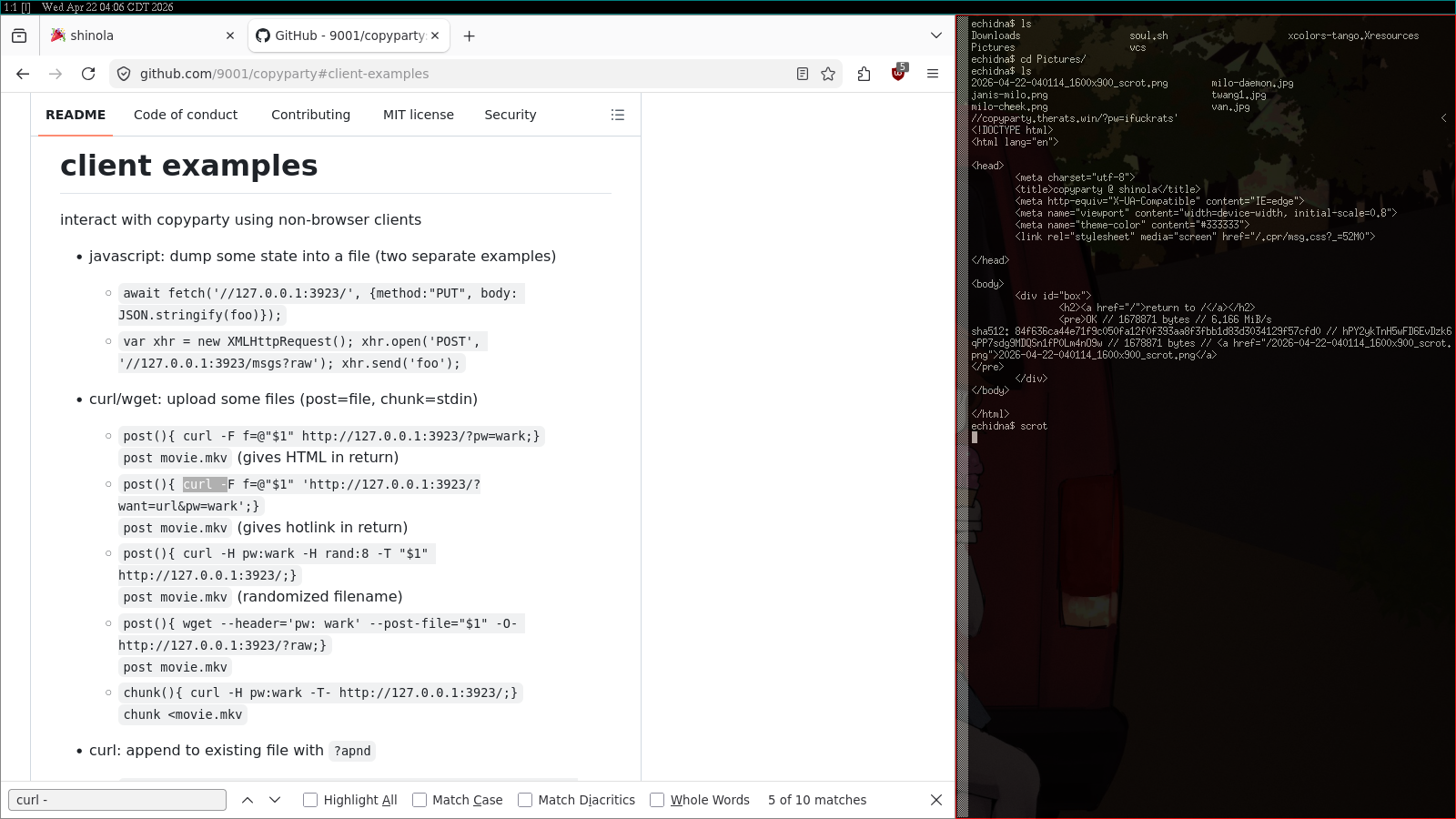Toggle the Whole Words checkbox
This screenshot has width=1456, height=819.
[x=657, y=800]
